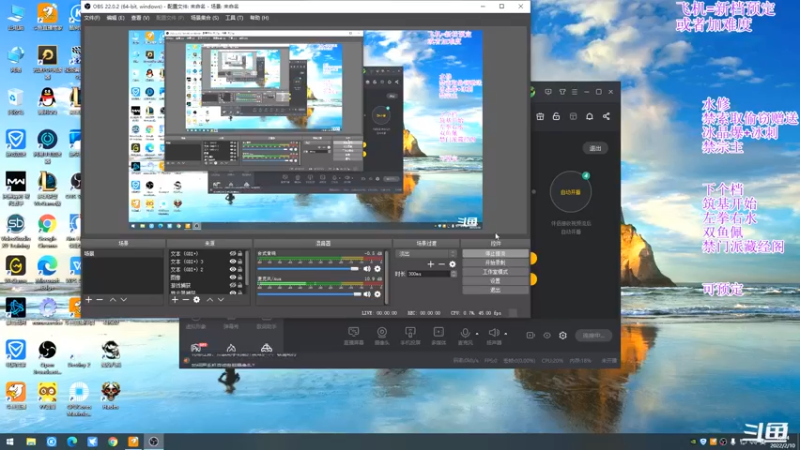Viewport: 800px width, 450px height.
Task: Toggle visibility eye of text source 3
Action: pyautogui.click(x=233, y=261)
